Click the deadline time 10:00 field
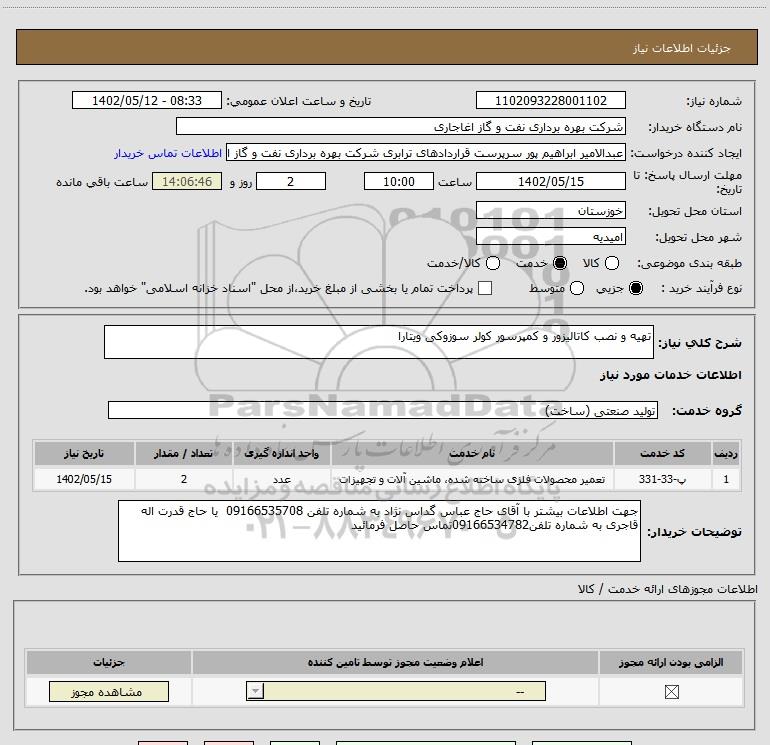The image size is (770, 745). (x=399, y=182)
